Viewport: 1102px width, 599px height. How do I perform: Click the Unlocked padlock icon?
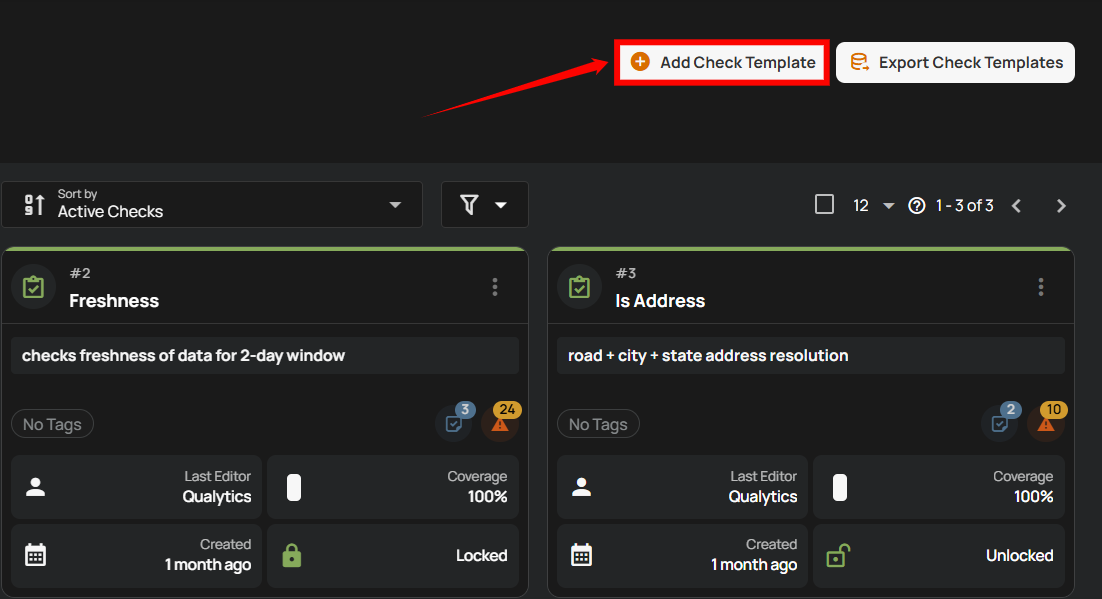coord(838,555)
